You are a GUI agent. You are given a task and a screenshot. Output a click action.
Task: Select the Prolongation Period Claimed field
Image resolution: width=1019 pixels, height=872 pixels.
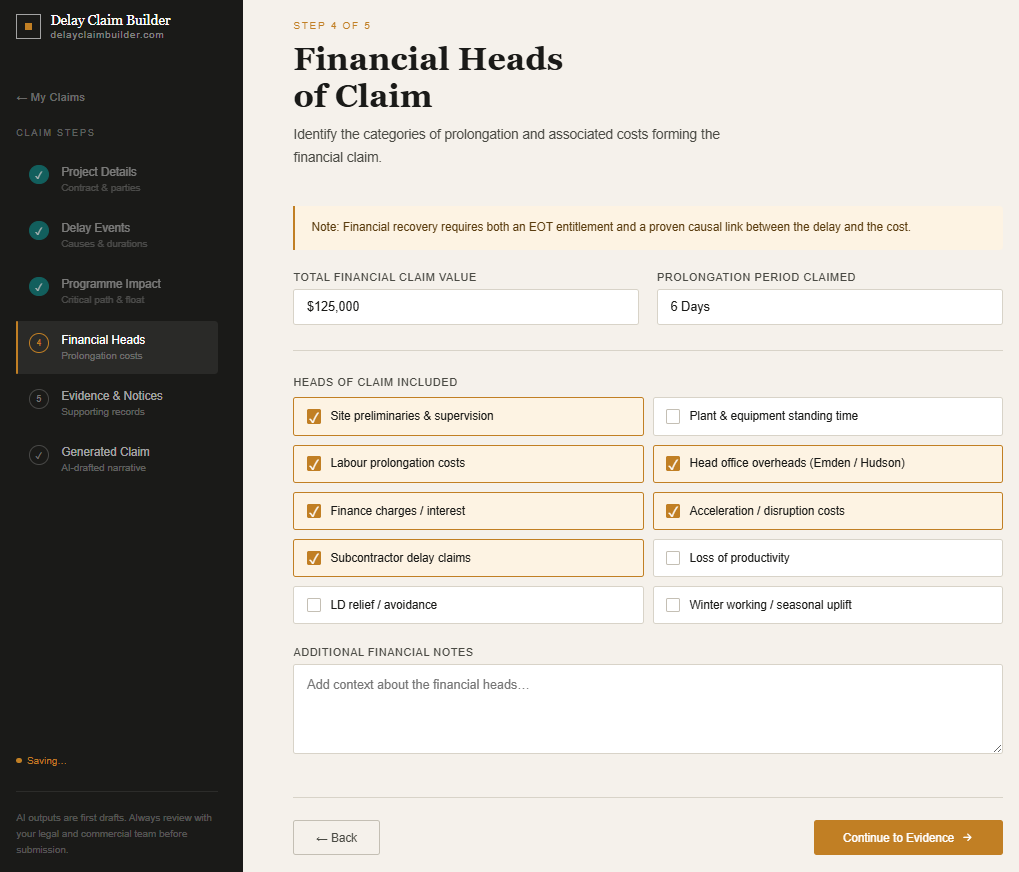[x=828, y=306]
